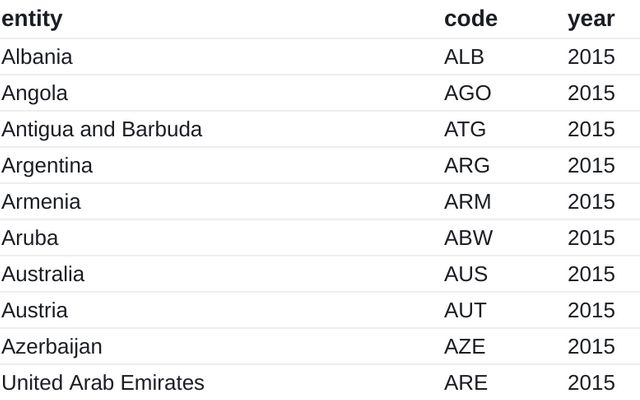
Task: Select the Antigua and Barbuda cell
Action: [102, 129]
